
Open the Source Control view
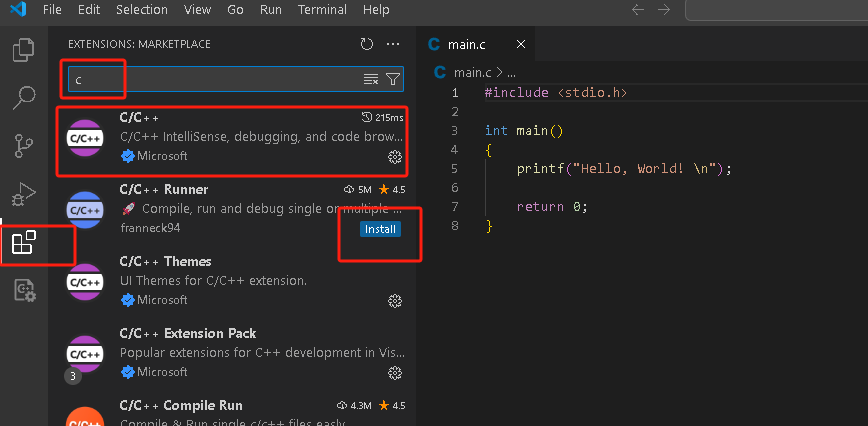pos(24,146)
